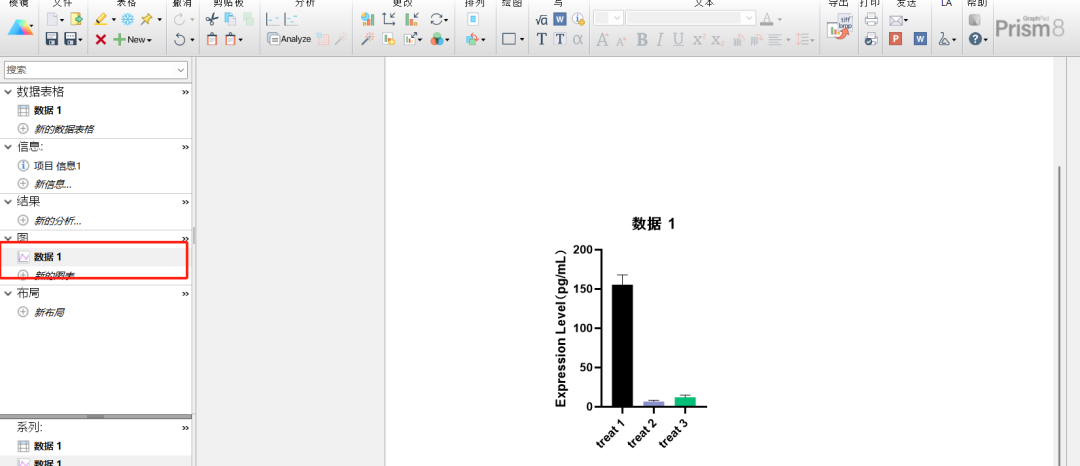Send graph to PowerPoint icon
1080x466 pixels.
pyautogui.click(x=896, y=39)
